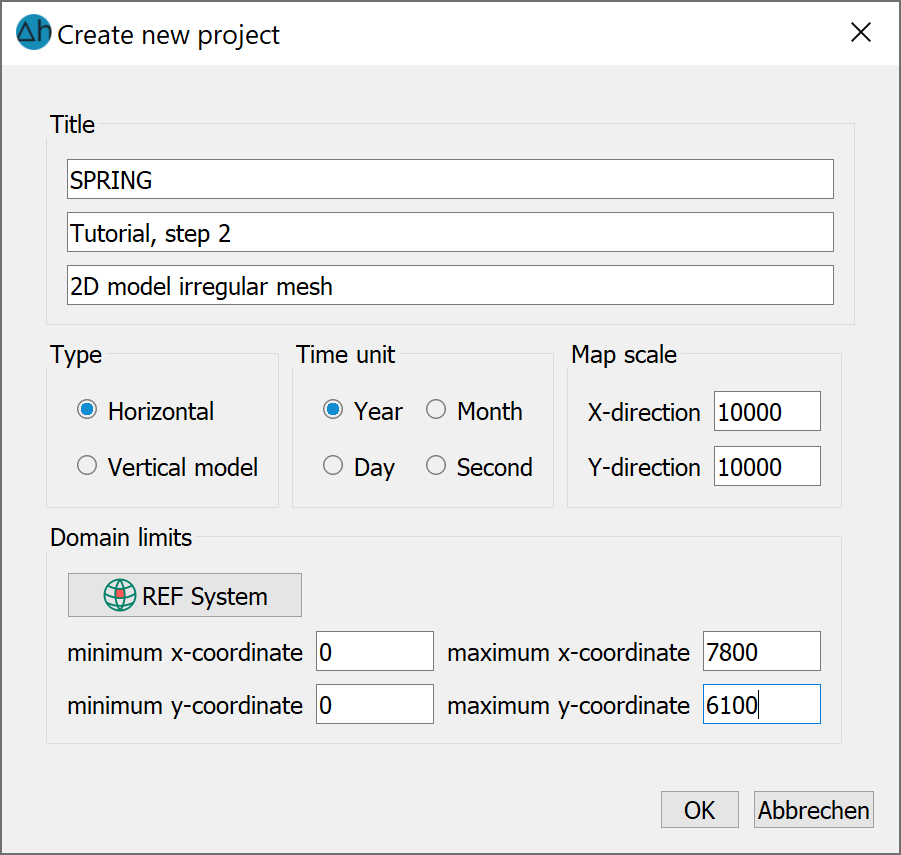
Task: Click the maximum x-coordinate field showing 7800
Action: 761,651
